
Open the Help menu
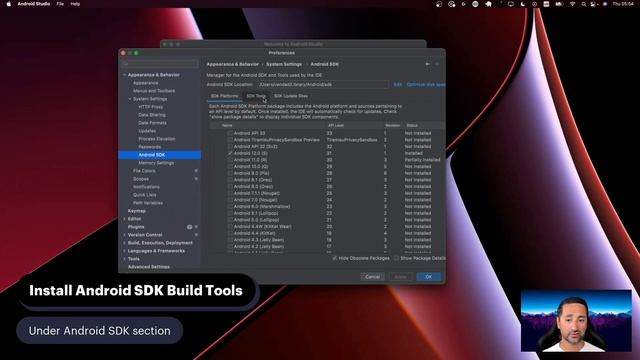[75, 4]
